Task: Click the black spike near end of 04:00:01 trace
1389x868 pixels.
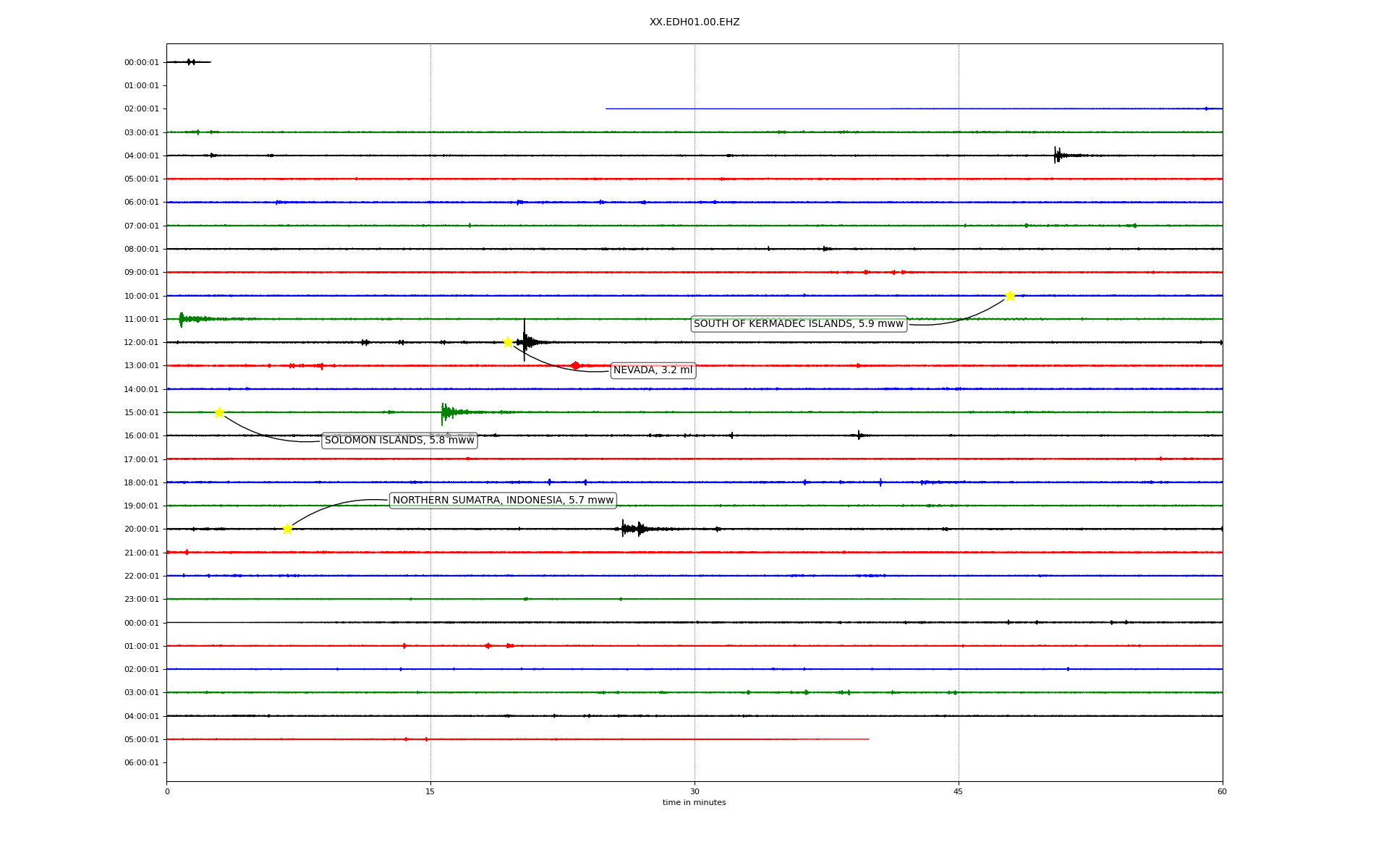Action: pyautogui.click(x=1057, y=155)
